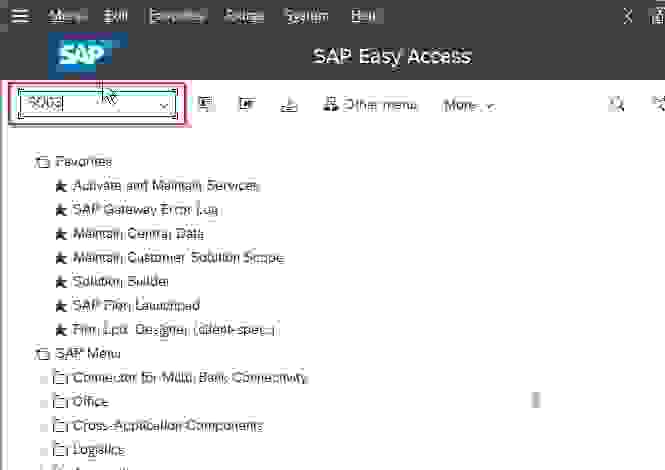Click star icon beside Solution Builder
Viewport: 665px width, 470px height.
coord(60,282)
